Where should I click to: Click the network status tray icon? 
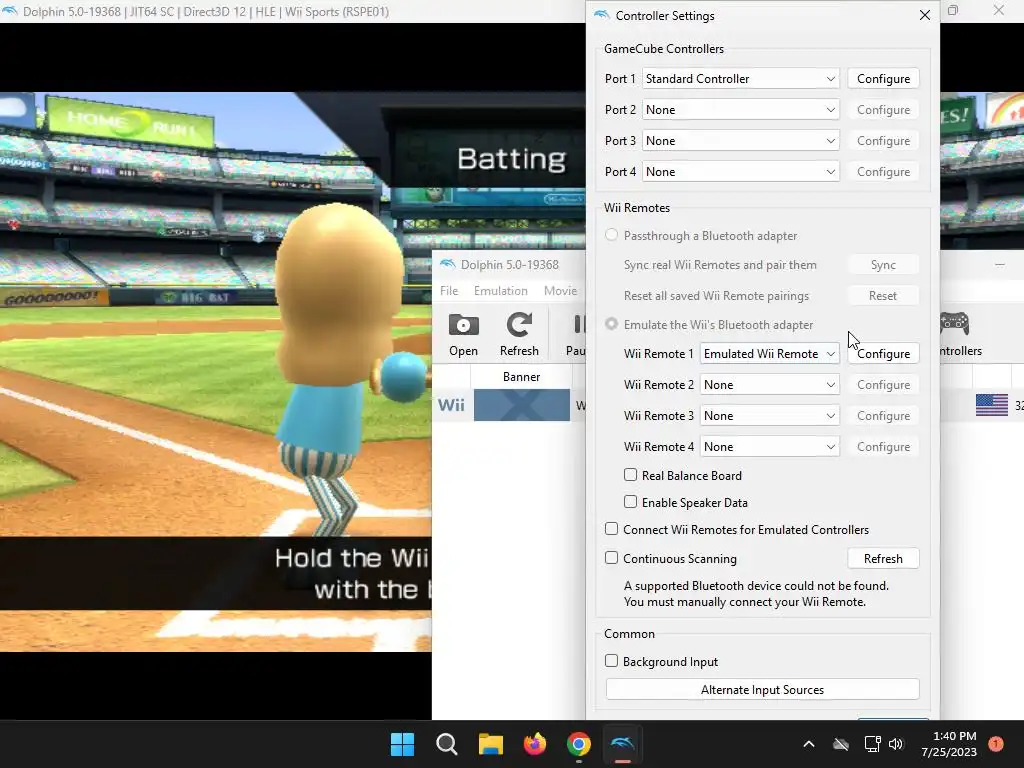[872, 744]
